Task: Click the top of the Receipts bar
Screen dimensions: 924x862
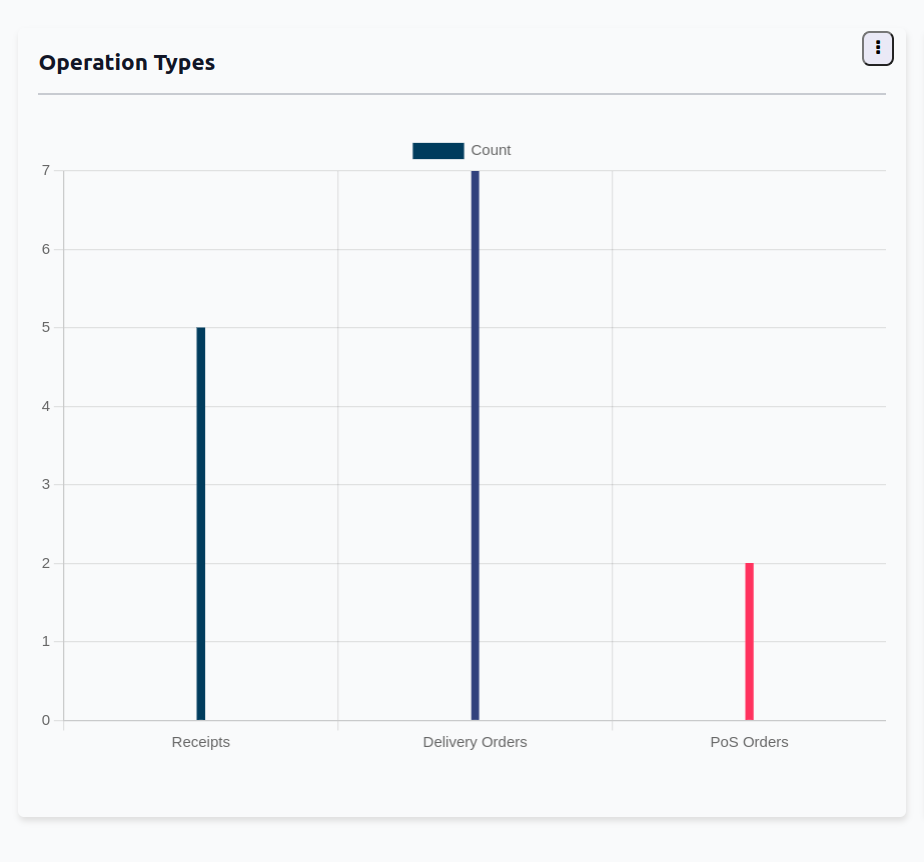Action: pyautogui.click(x=201, y=331)
